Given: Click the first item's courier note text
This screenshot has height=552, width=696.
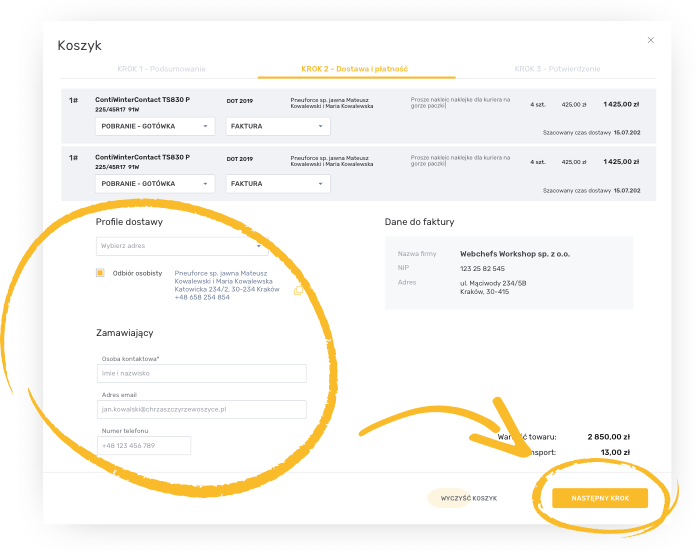Looking at the screenshot, I should tap(460, 102).
